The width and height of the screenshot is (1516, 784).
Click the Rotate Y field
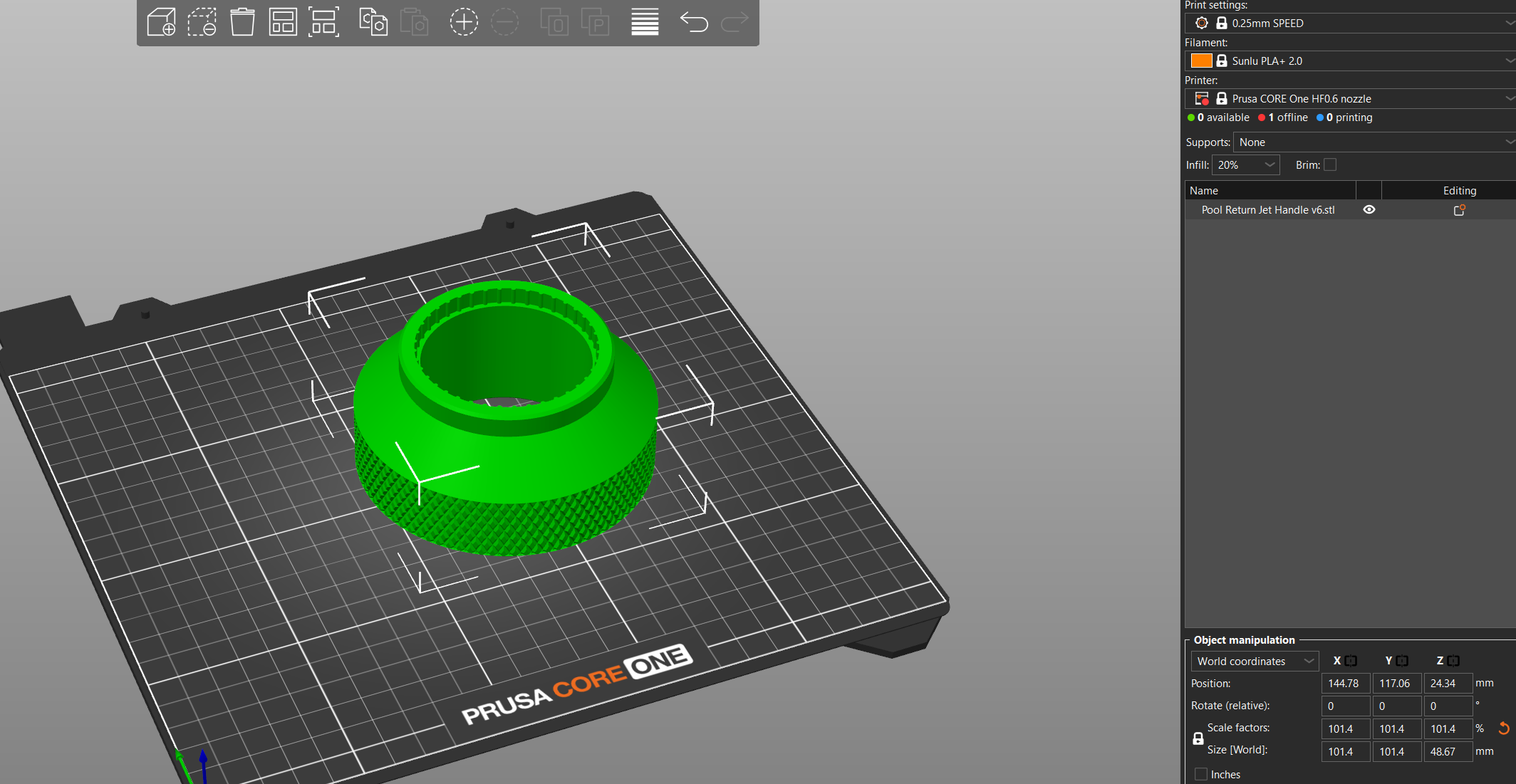(1397, 706)
